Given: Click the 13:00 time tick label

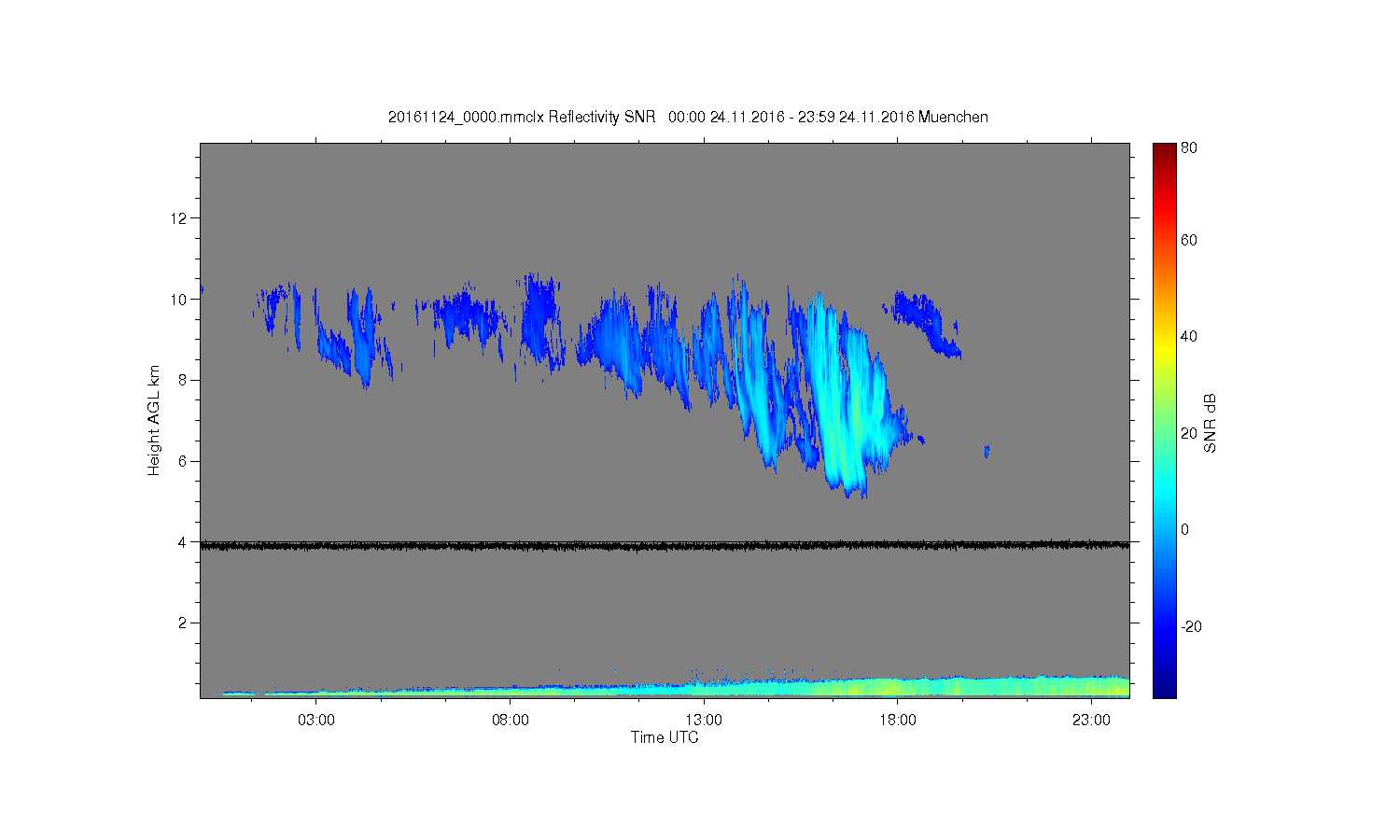Looking at the screenshot, I should [704, 721].
